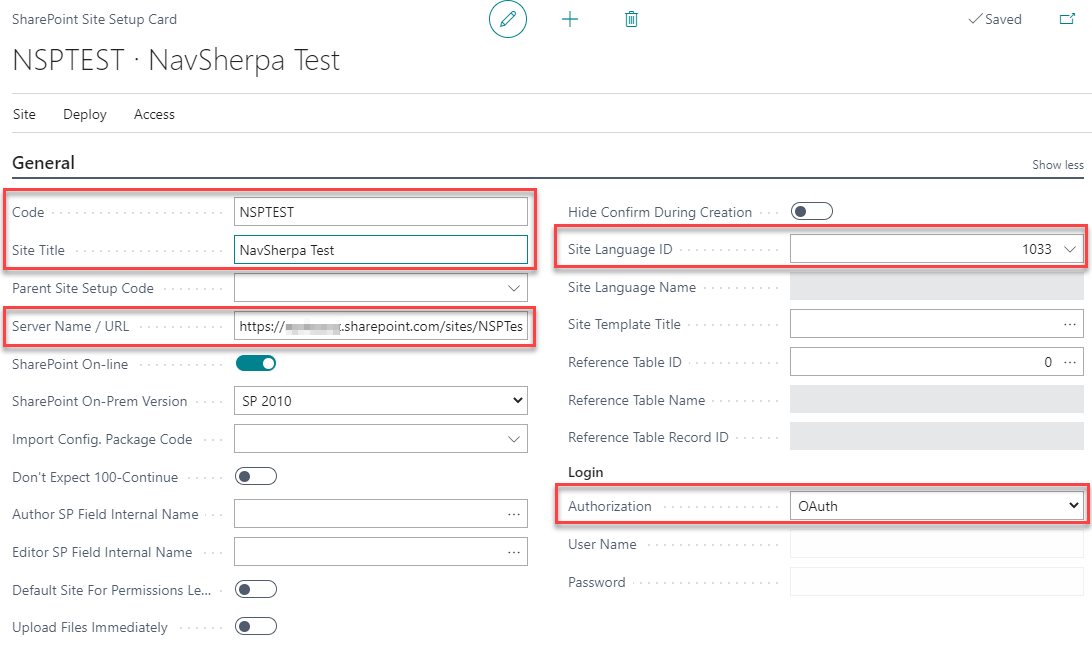1092x651 pixels.
Task: Collapse the General section header
Action: [43, 163]
